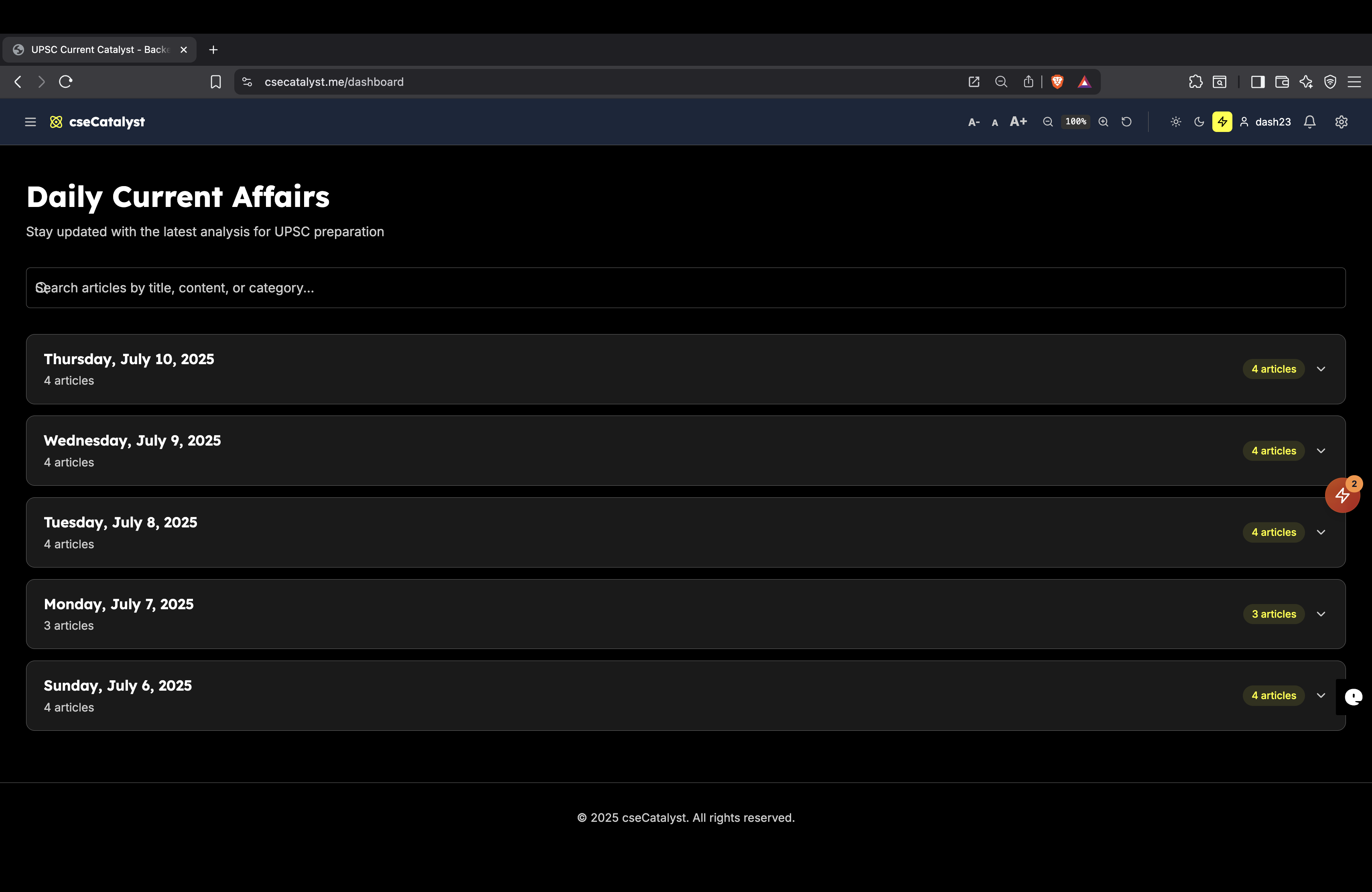The image size is (1372, 892).
Task: Select the UPSC Current Catalyst browser tab
Action: [x=99, y=50]
